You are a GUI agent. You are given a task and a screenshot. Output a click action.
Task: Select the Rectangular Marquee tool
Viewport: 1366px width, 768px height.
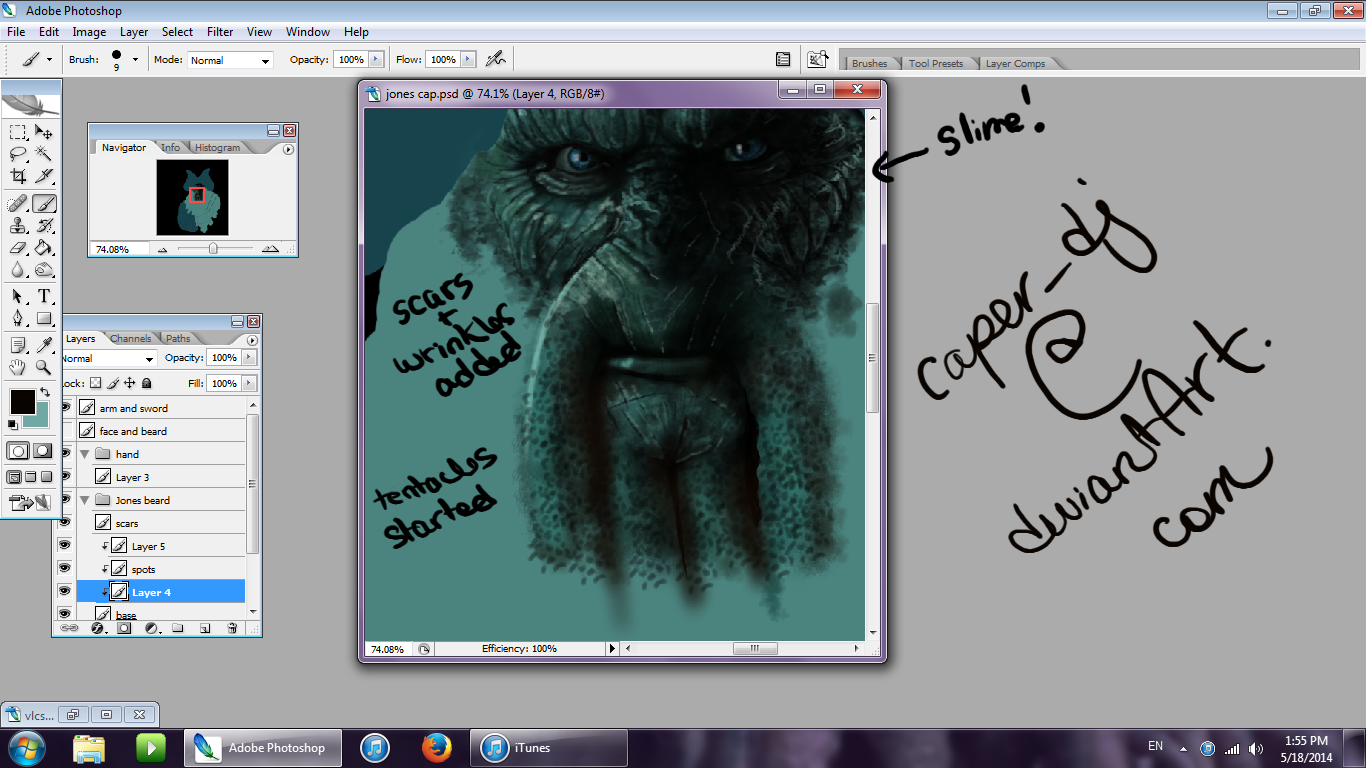(18, 132)
